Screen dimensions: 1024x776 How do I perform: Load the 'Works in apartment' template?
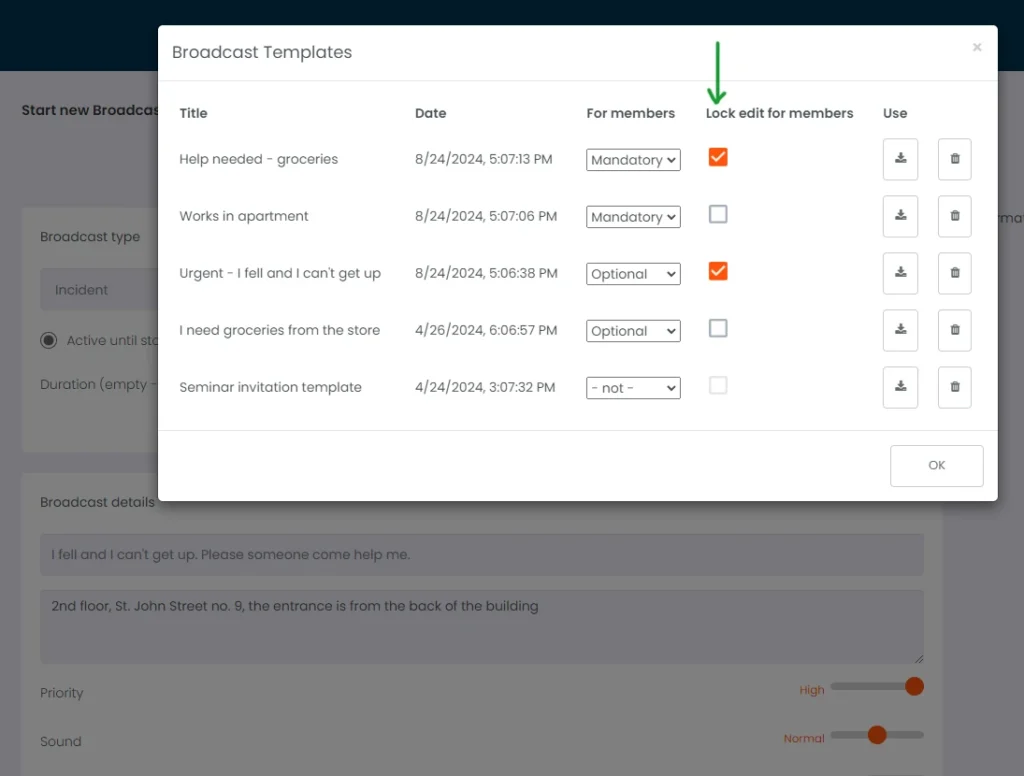pos(900,216)
